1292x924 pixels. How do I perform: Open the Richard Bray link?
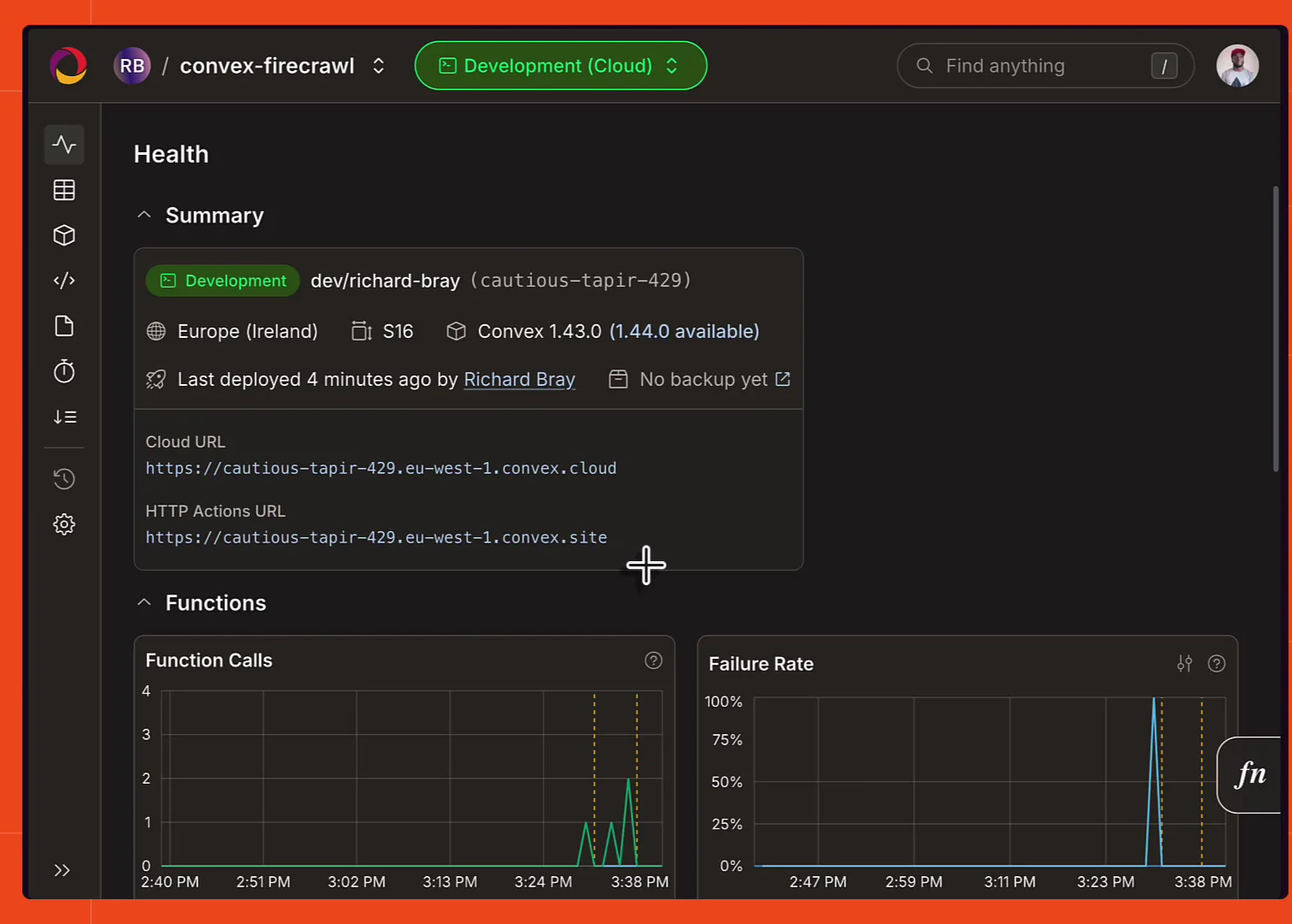(519, 379)
